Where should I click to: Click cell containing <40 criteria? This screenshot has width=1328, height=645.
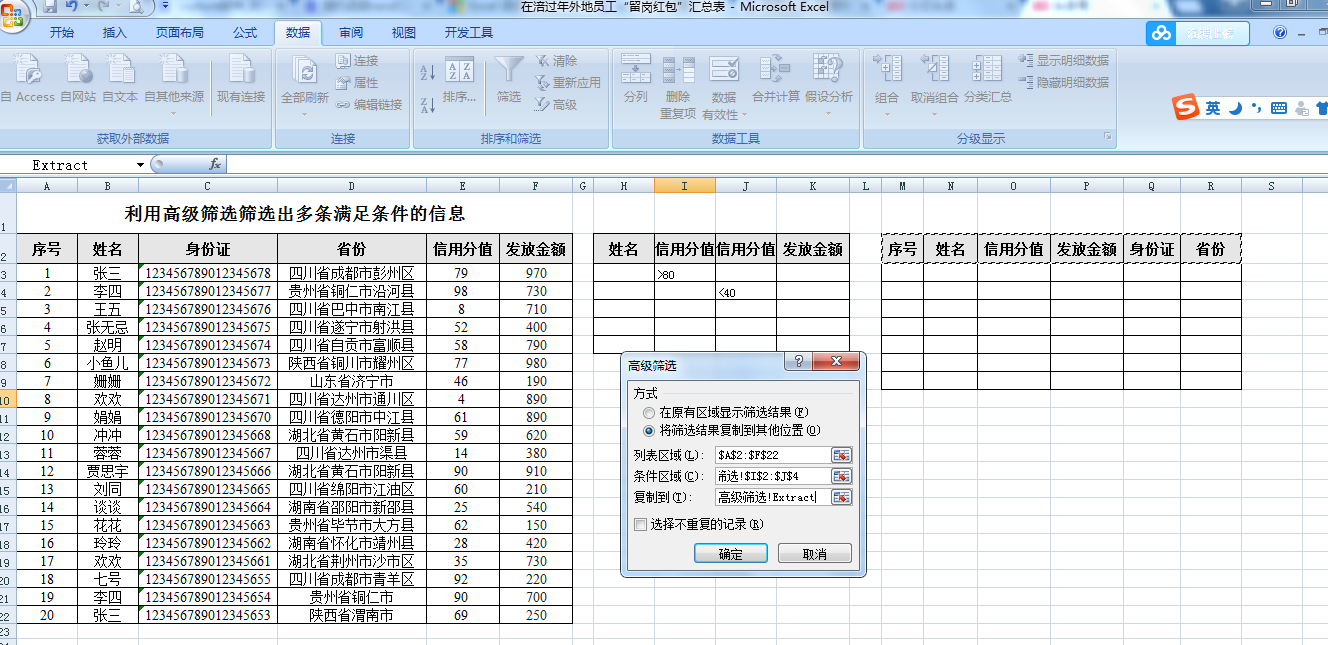tap(746, 291)
